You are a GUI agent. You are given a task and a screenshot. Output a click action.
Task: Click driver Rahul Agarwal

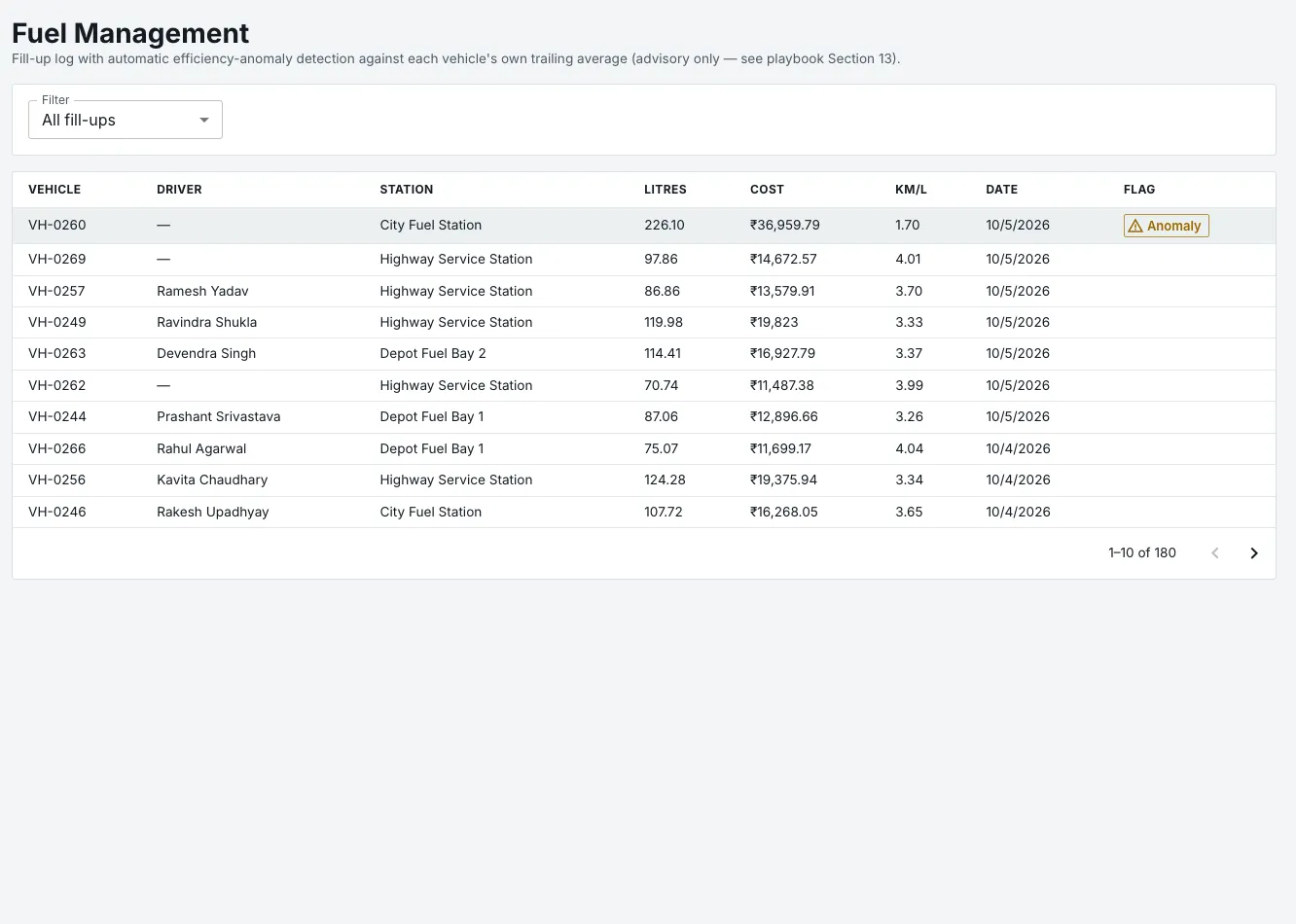[201, 448]
